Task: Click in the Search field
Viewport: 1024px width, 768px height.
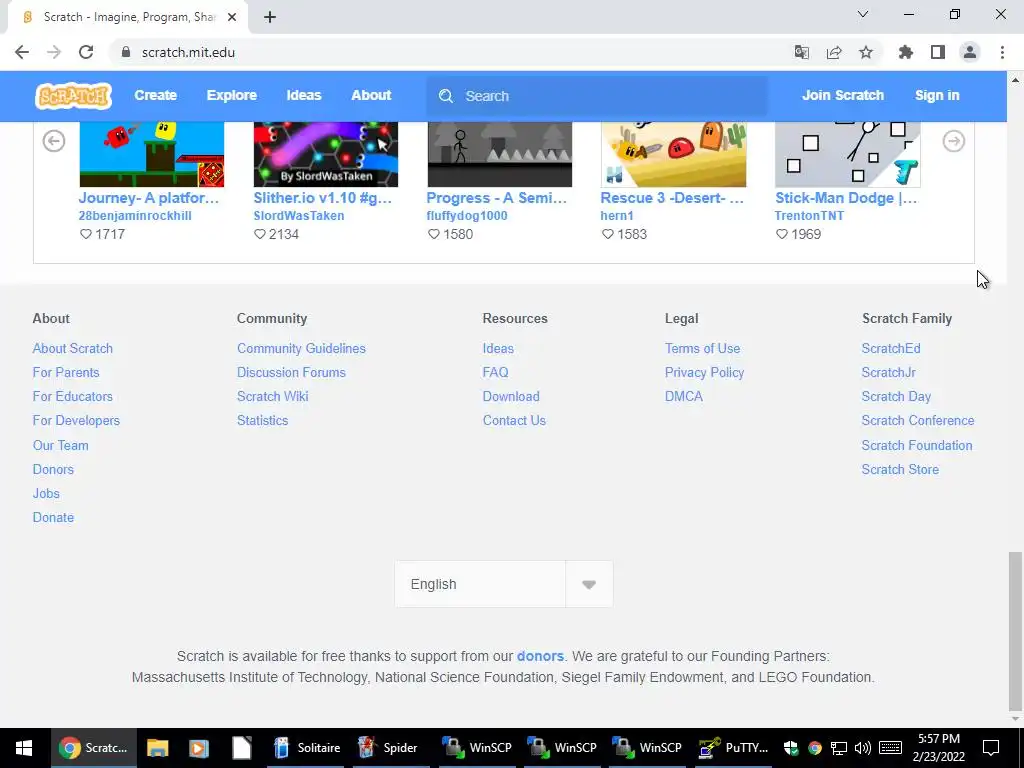Action: pyautogui.click(x=597, y=96)
